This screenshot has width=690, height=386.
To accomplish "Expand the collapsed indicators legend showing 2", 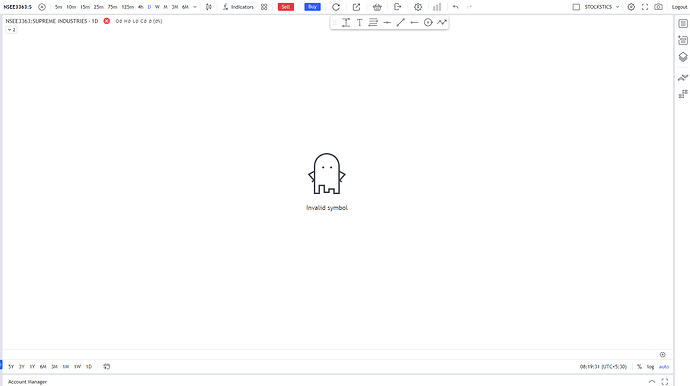I will click(11, 30).
